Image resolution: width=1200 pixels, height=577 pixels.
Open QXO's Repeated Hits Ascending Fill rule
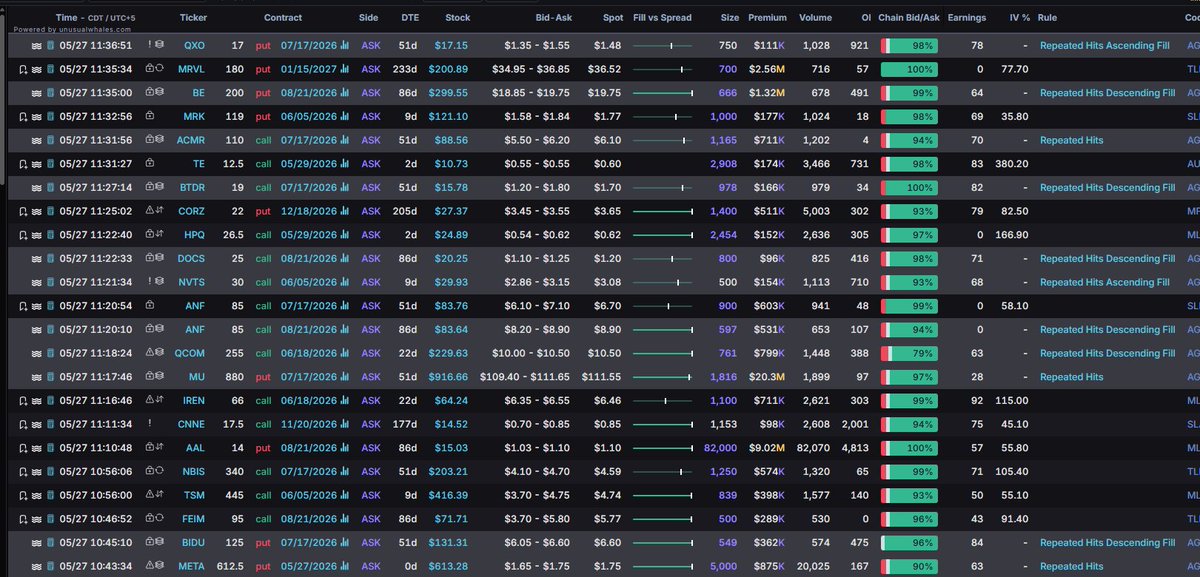point(1105,45)
